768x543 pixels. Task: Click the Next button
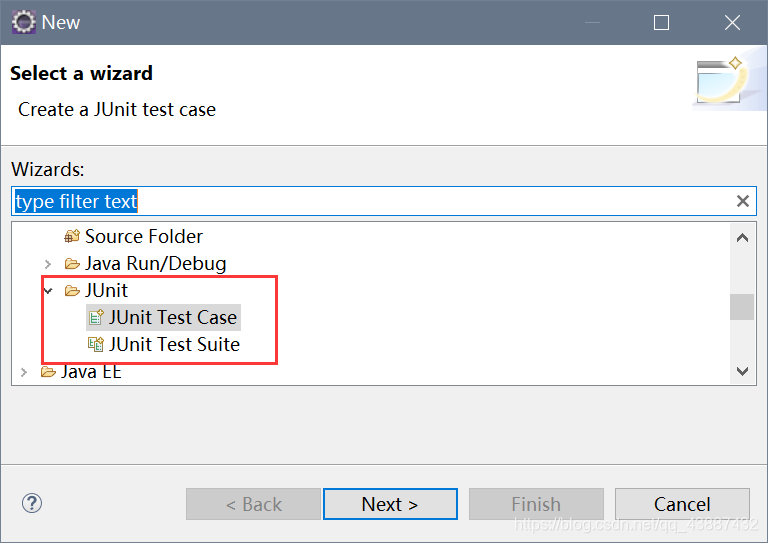(x=390, y=504)
